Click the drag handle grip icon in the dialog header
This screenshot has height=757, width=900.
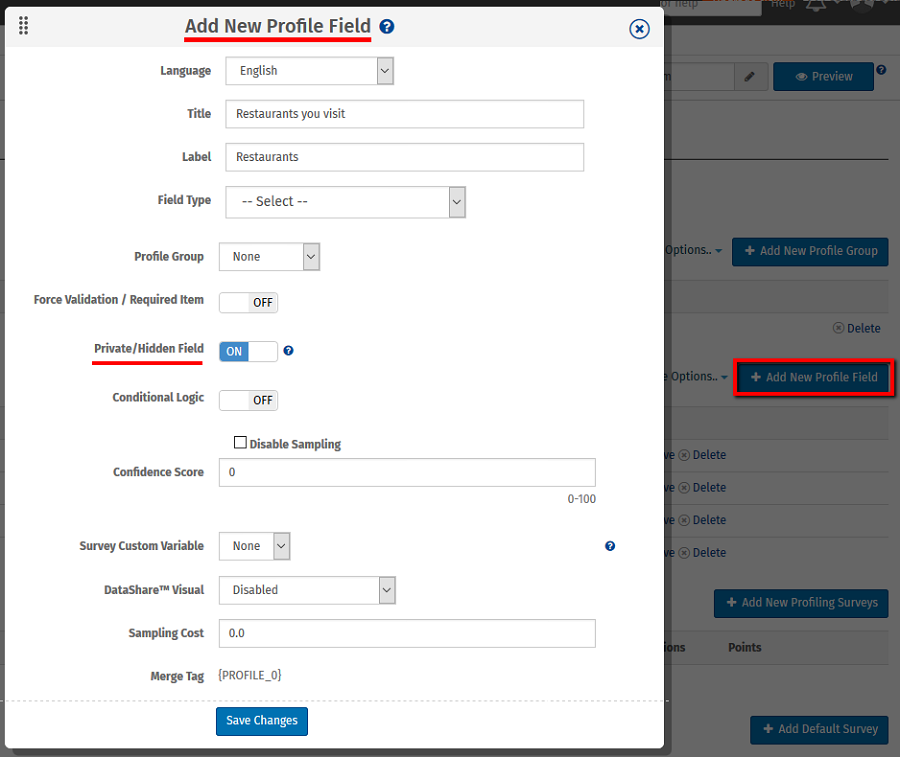point(24,26)
